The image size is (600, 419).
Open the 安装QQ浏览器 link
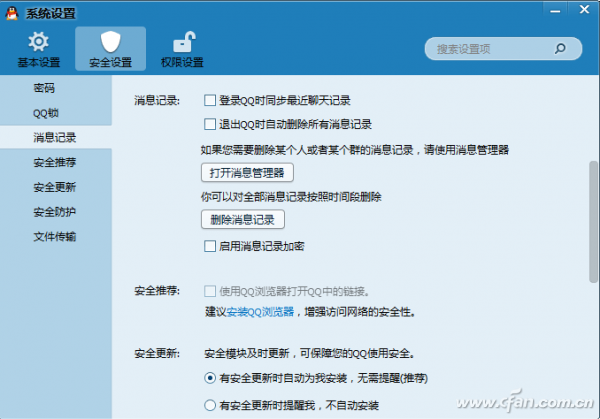tap(260, 312)
